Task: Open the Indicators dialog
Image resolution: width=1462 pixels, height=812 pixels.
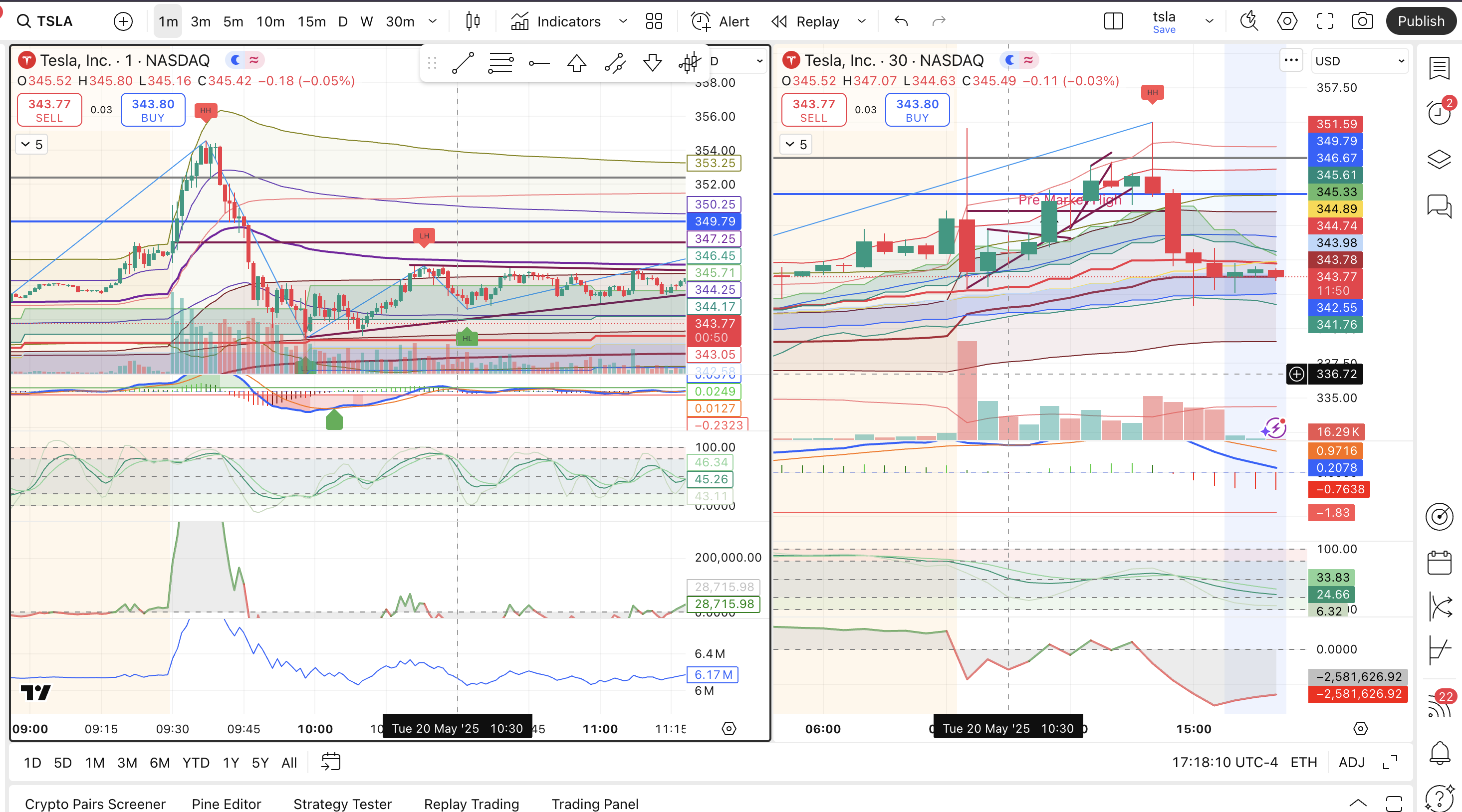Action: (x=556, y=21)
